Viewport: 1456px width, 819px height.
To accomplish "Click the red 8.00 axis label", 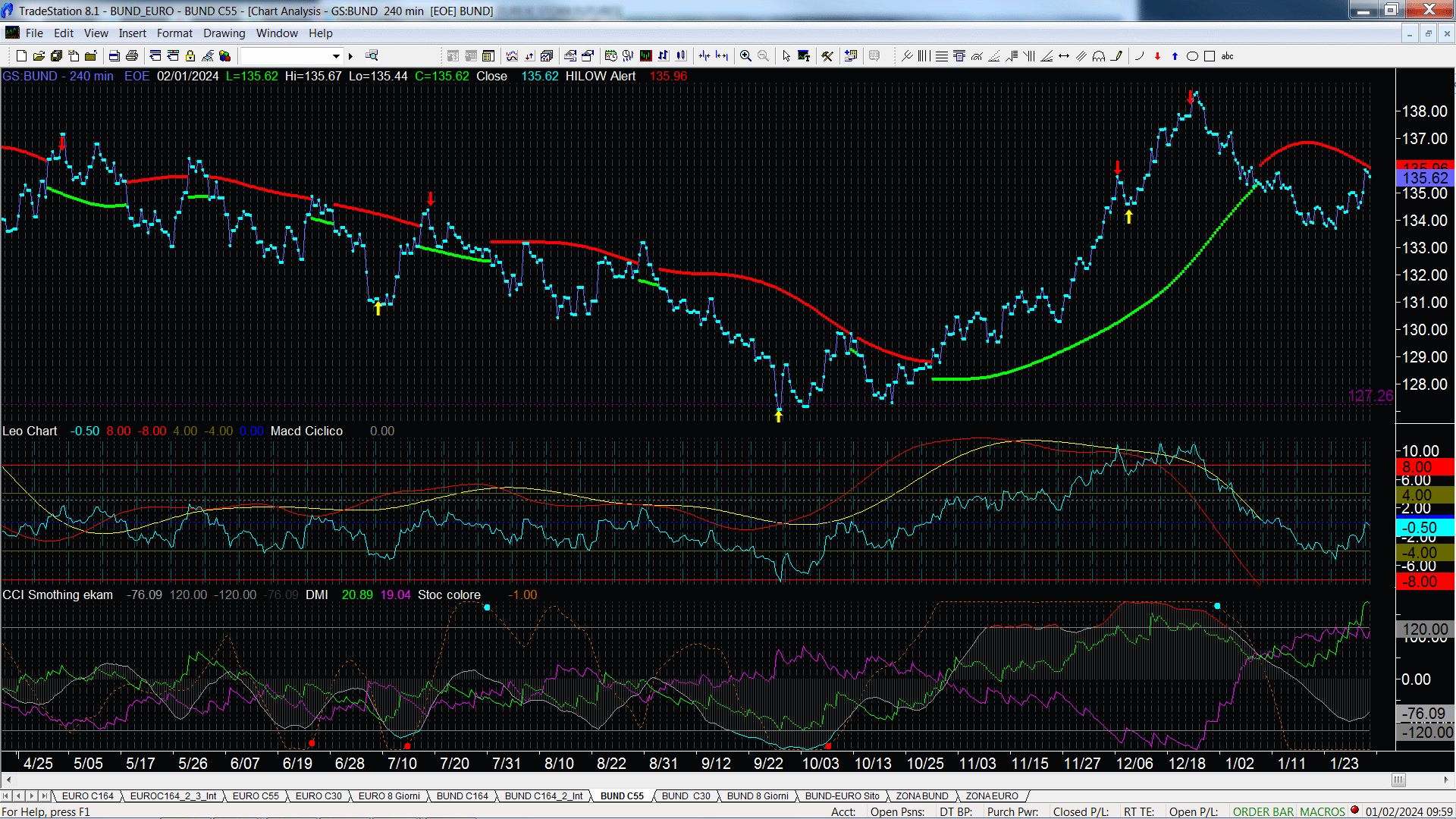I will point(1425,467).
